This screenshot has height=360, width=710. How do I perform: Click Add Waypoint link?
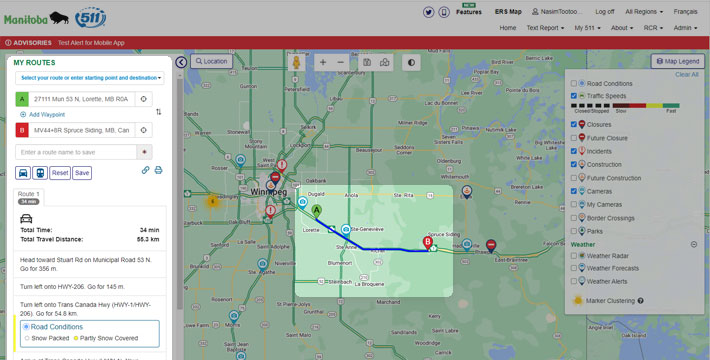pyautogui.click(x=43, y=115)
